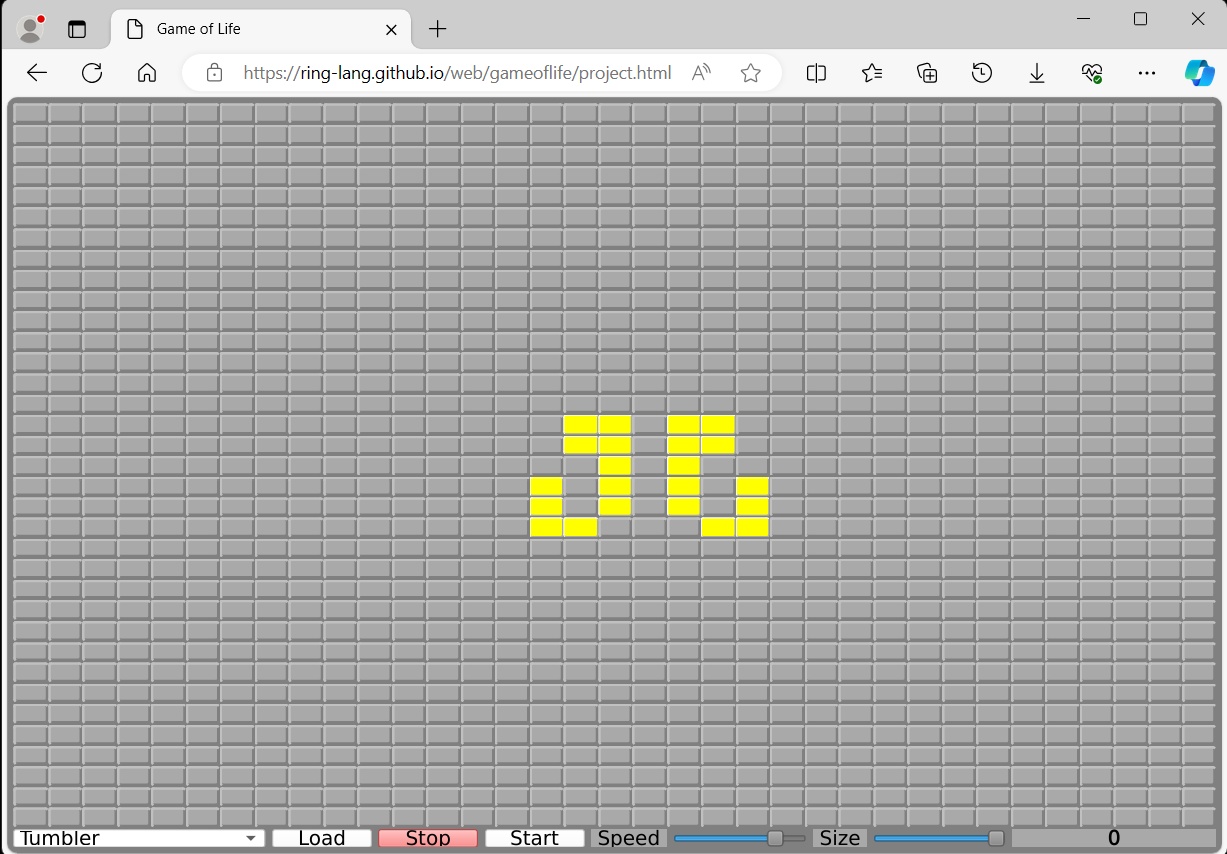
Task: Click the address bar URL
Action: tap(457, 73)
